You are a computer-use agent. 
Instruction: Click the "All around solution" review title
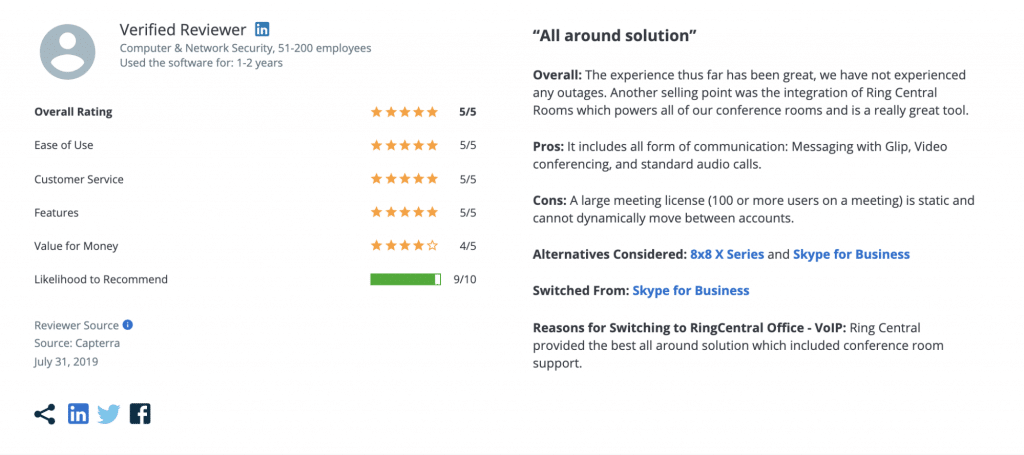tap(615, 36)
